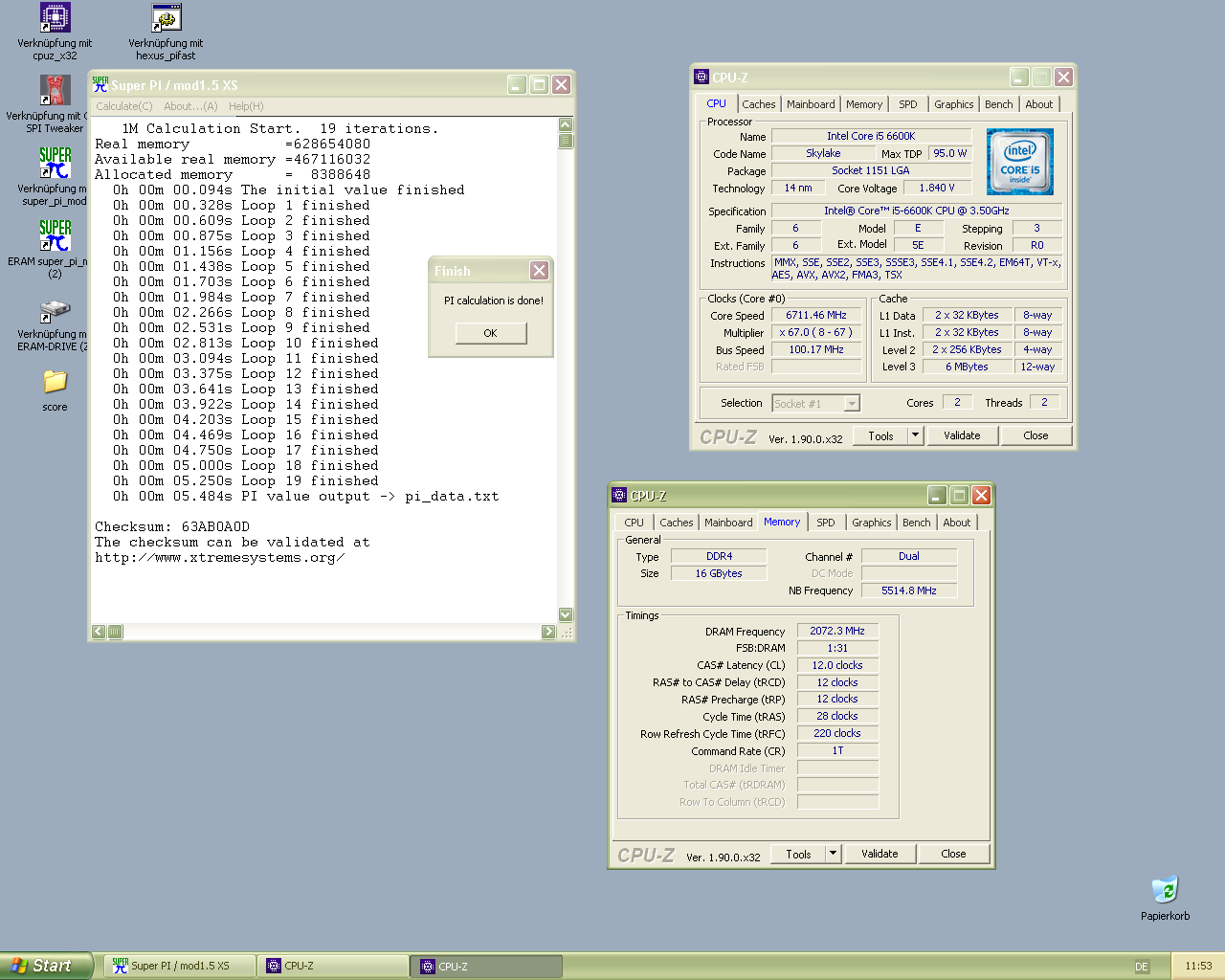Click the Core Speed value 6711.46 MHz

tap(816, 315)
